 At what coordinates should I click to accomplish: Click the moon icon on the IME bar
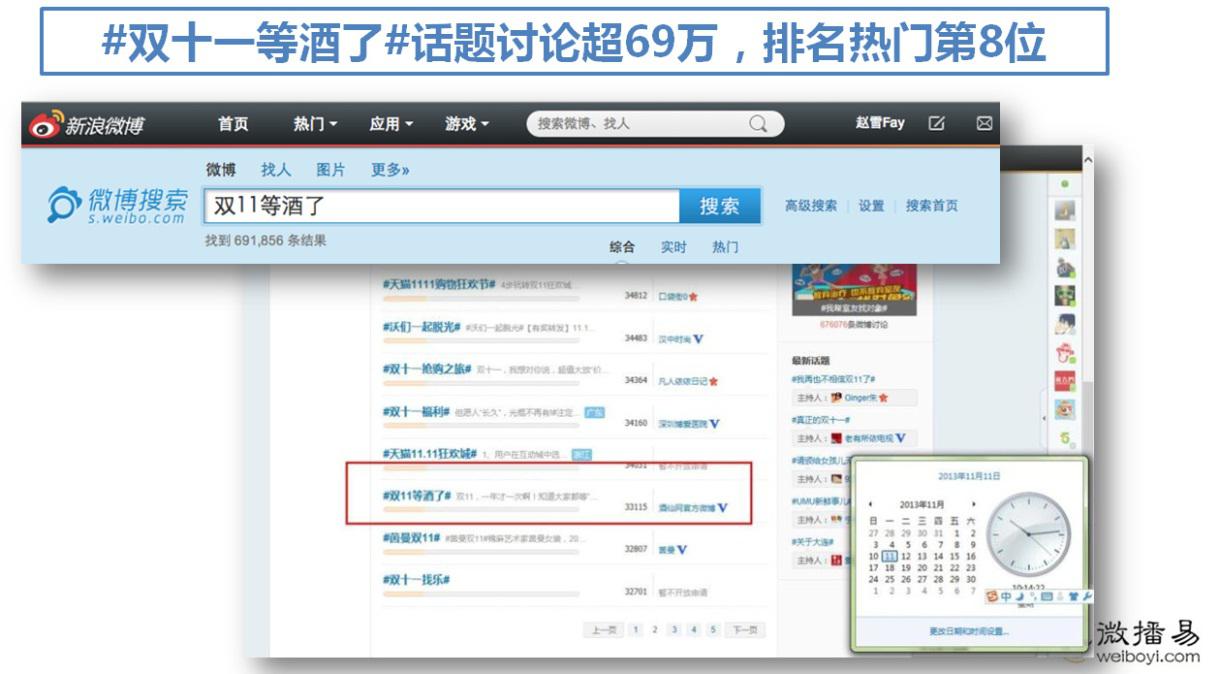point(1019,597)
